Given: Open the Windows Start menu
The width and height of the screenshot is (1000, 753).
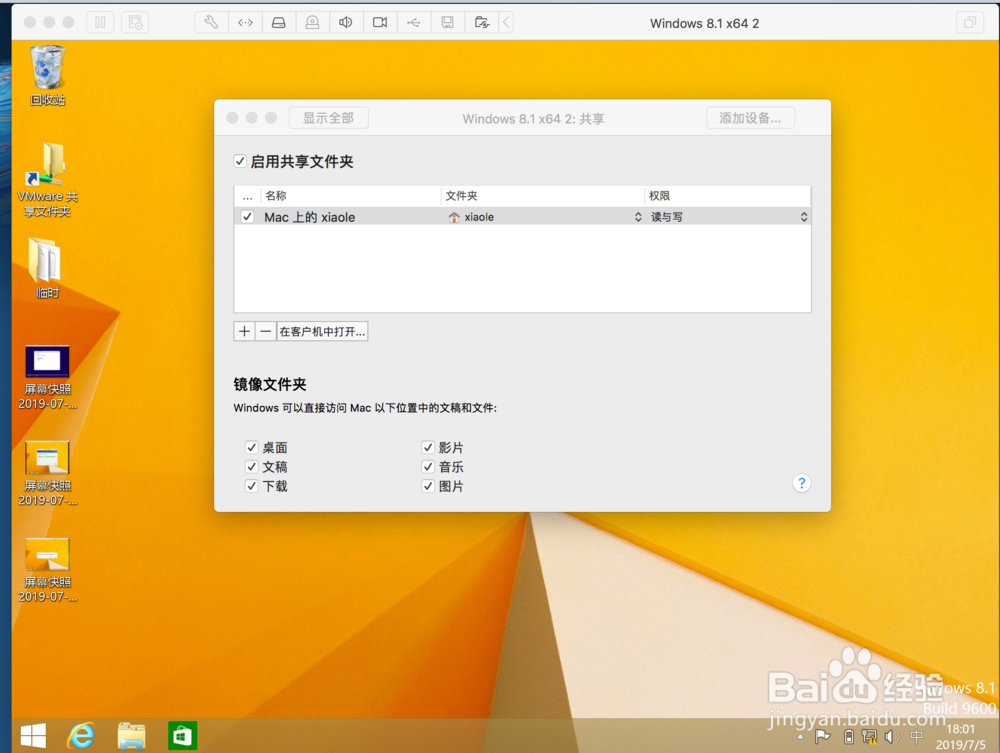Looking at the screenshot, I should 33,736.
